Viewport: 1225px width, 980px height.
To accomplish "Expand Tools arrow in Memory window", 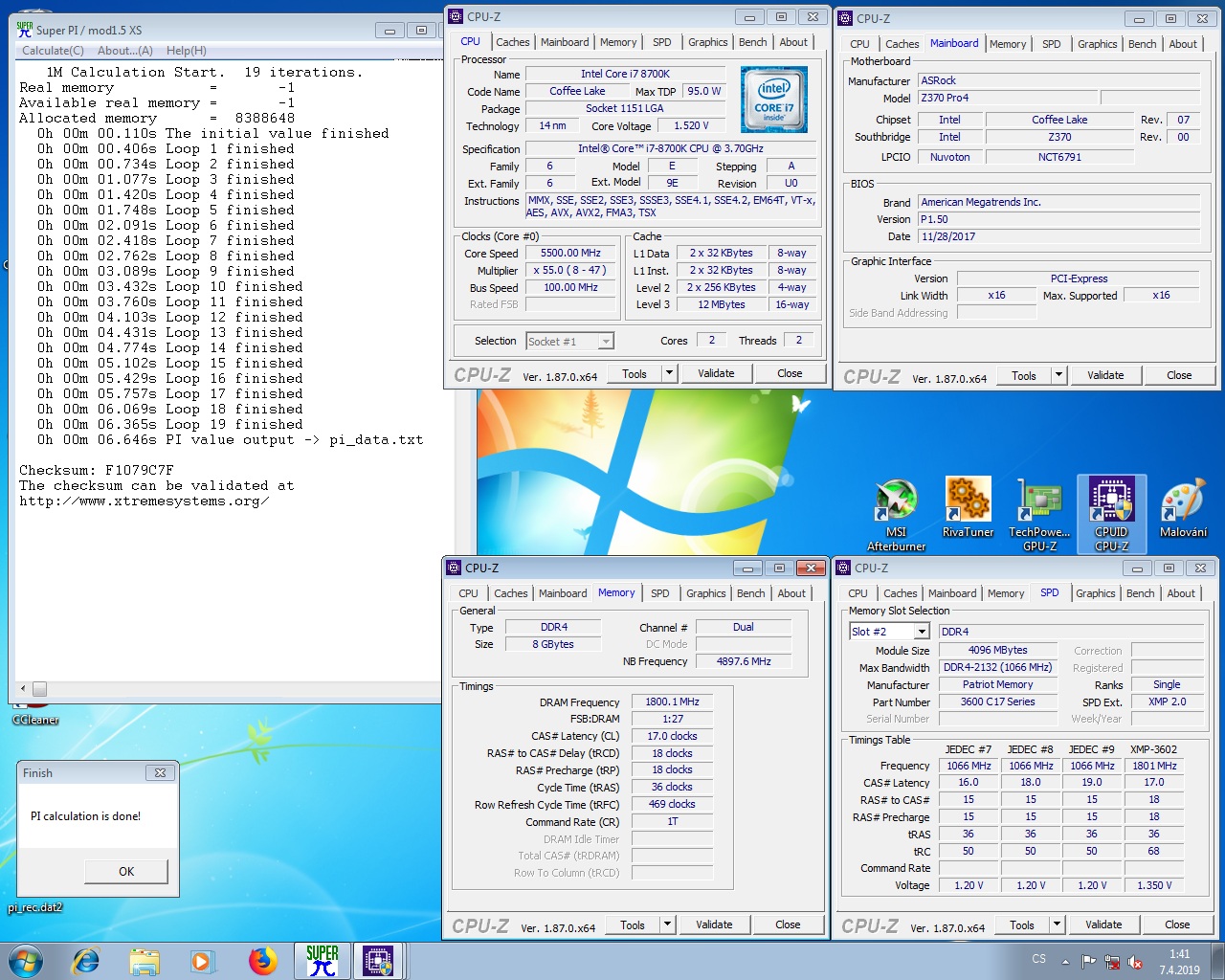I will click(x=667, y=924).
